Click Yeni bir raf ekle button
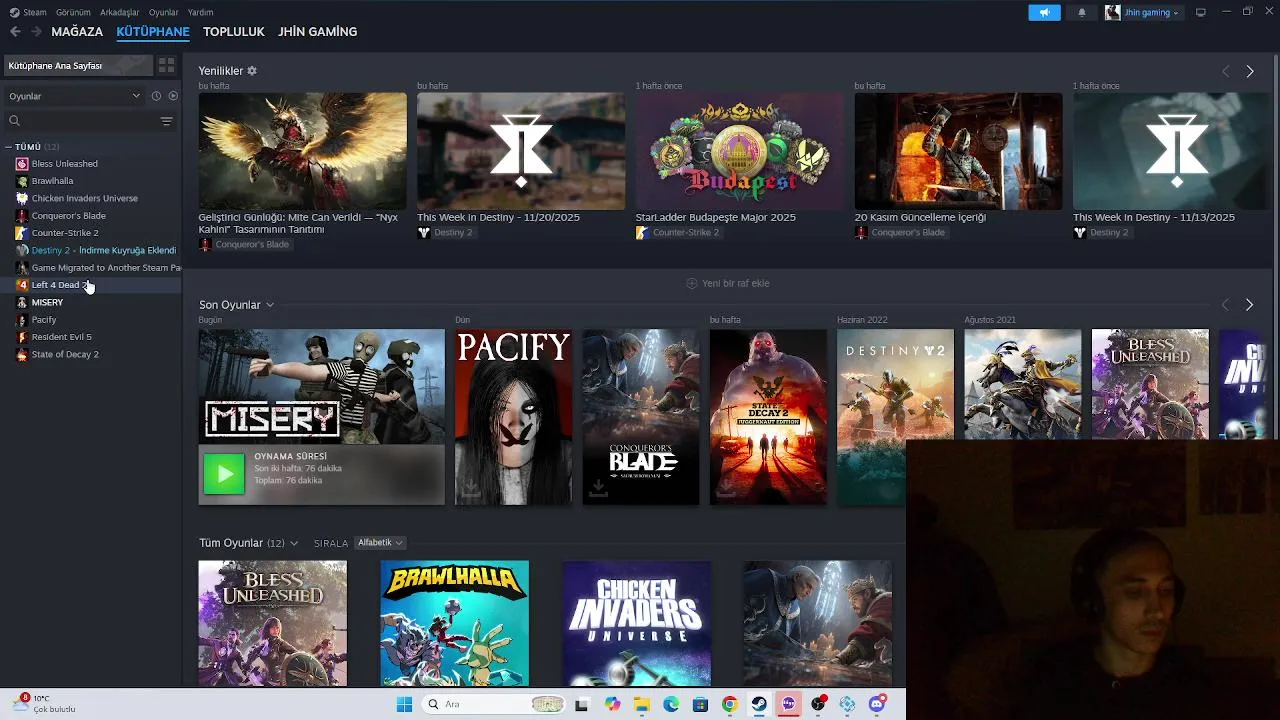Viewport: 1280px width, 720px height. click(x=728, y=283)
